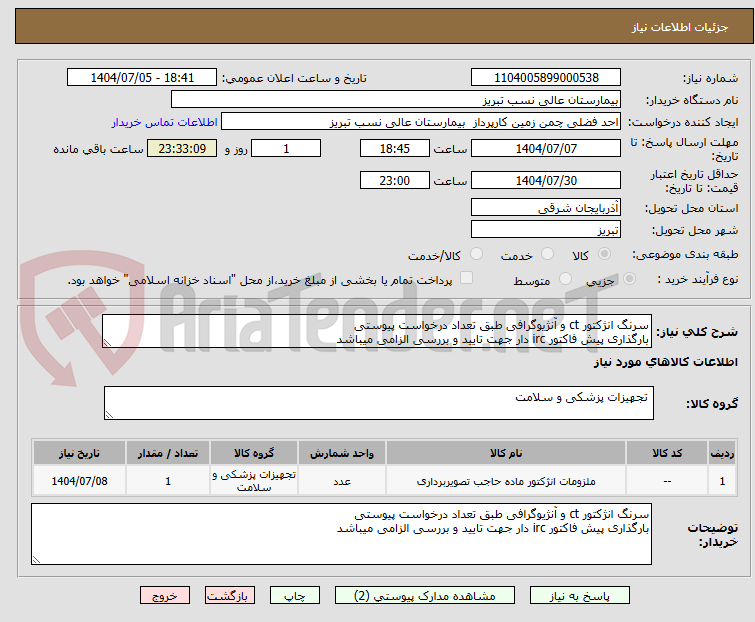Click the 'تاریخ نیاز' column header
This screenshot has width=755, height=622.
pyautogui.click(x=79, y=453)
